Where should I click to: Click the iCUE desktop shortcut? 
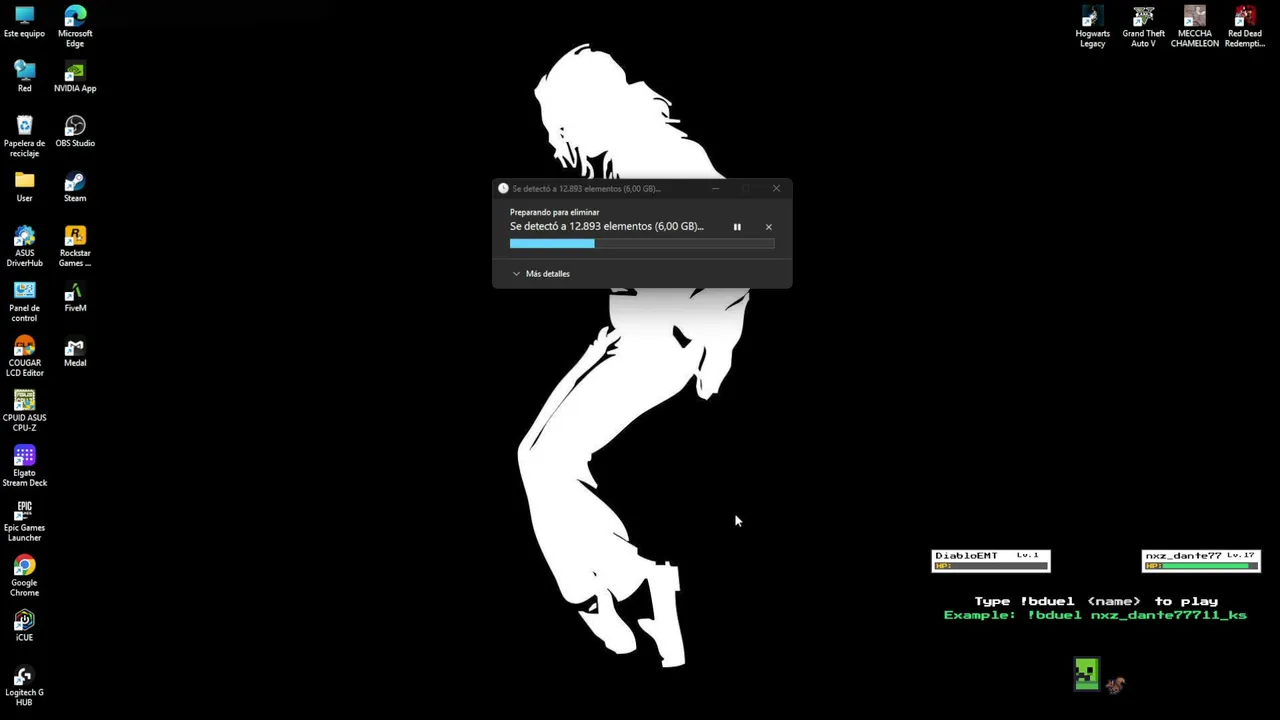coord(24,625)
